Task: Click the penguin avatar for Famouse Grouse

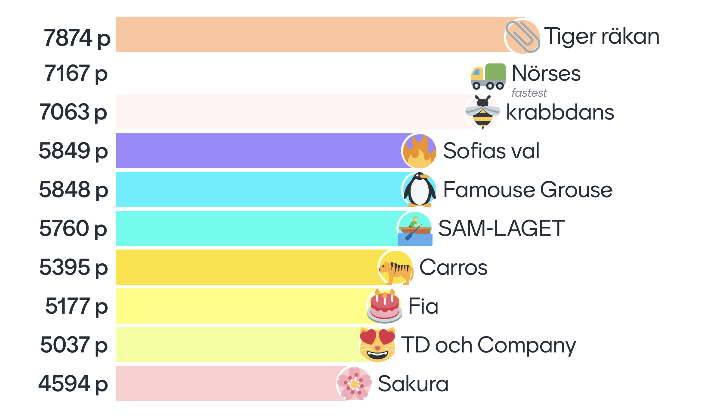Action: click(x=420, y=190)
